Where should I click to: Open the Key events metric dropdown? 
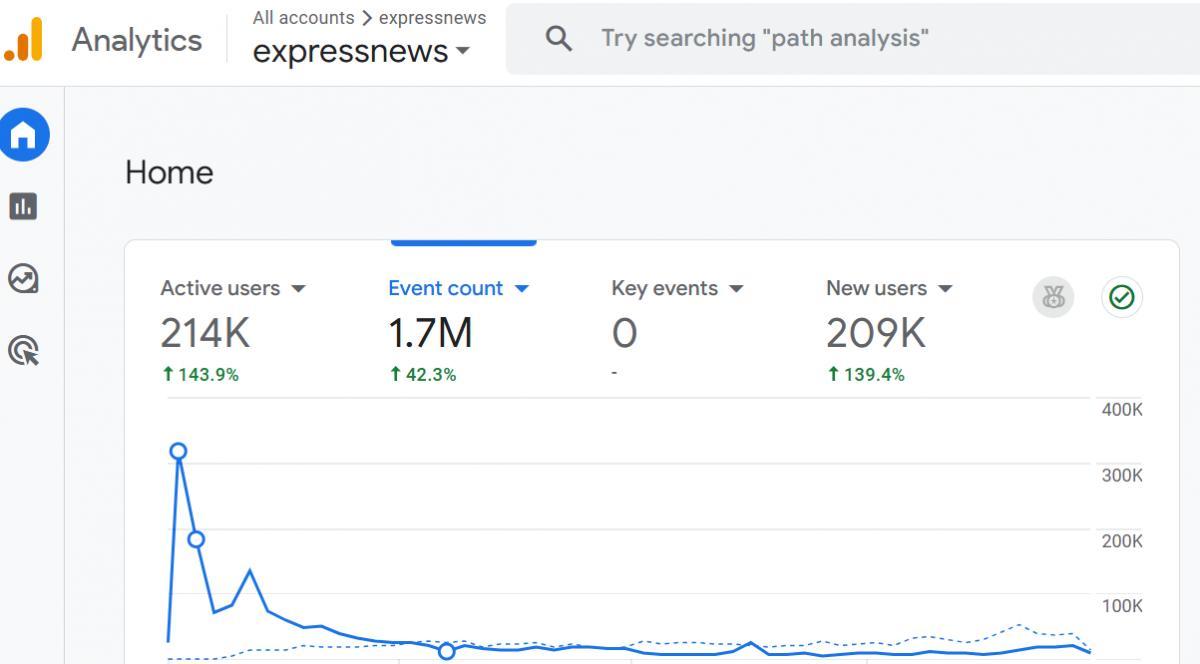point(737,289)
